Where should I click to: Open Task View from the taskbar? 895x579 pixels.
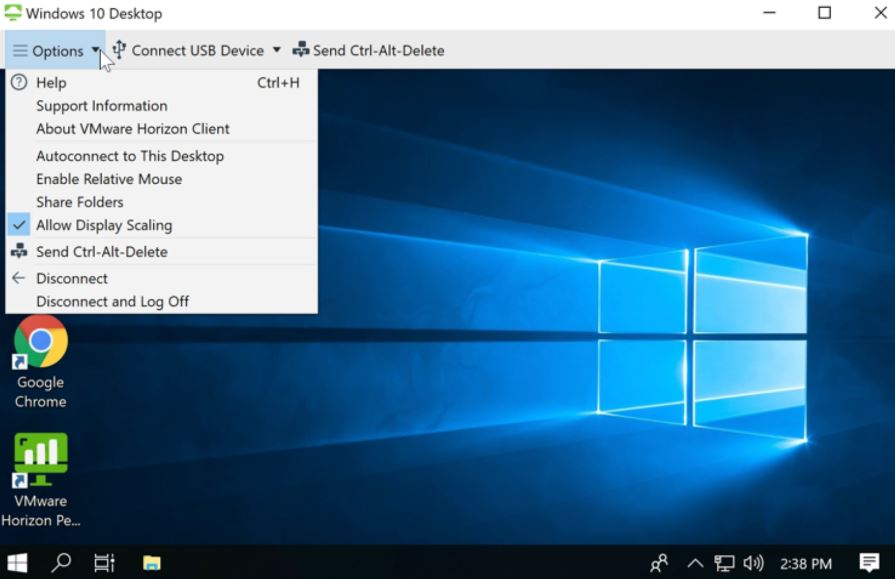(x=104, y=563)
